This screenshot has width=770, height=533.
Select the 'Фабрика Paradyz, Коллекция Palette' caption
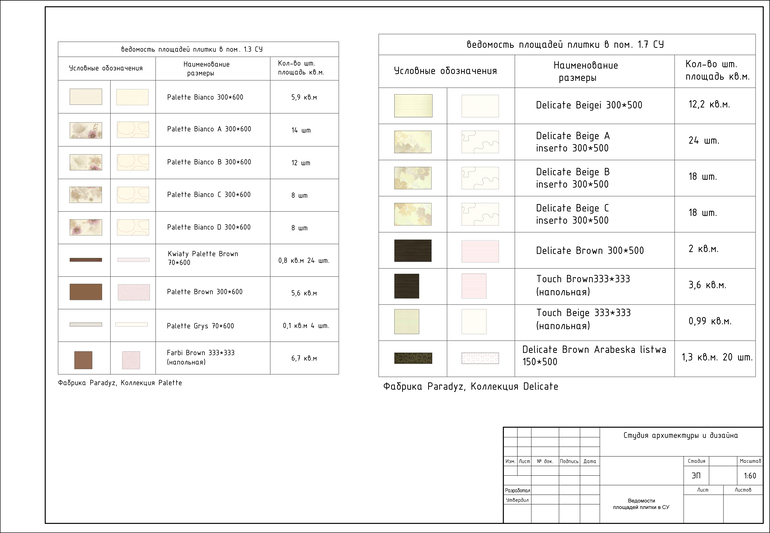click(120, 382)
